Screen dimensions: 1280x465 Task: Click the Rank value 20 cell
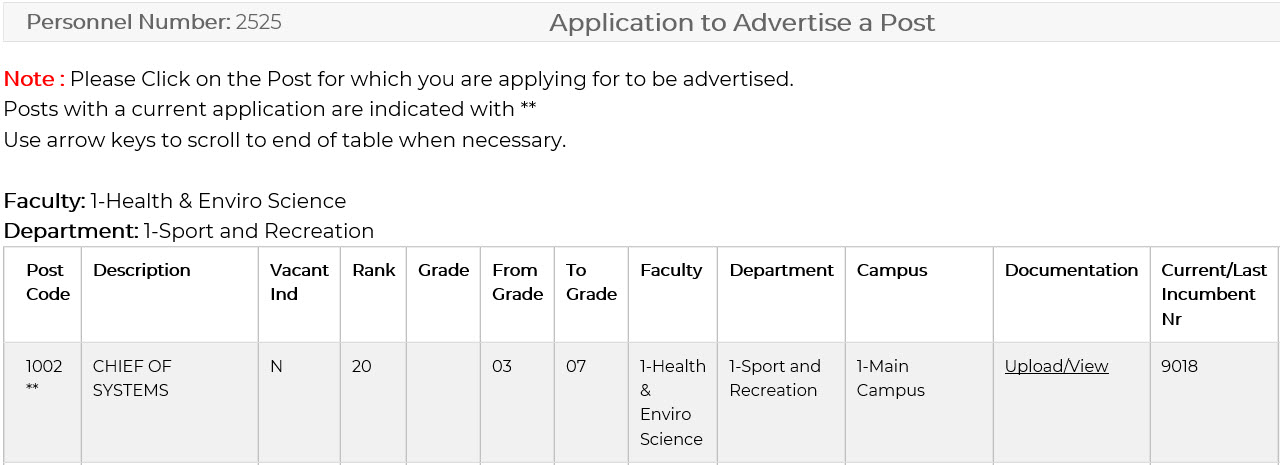tap(362, 366)
